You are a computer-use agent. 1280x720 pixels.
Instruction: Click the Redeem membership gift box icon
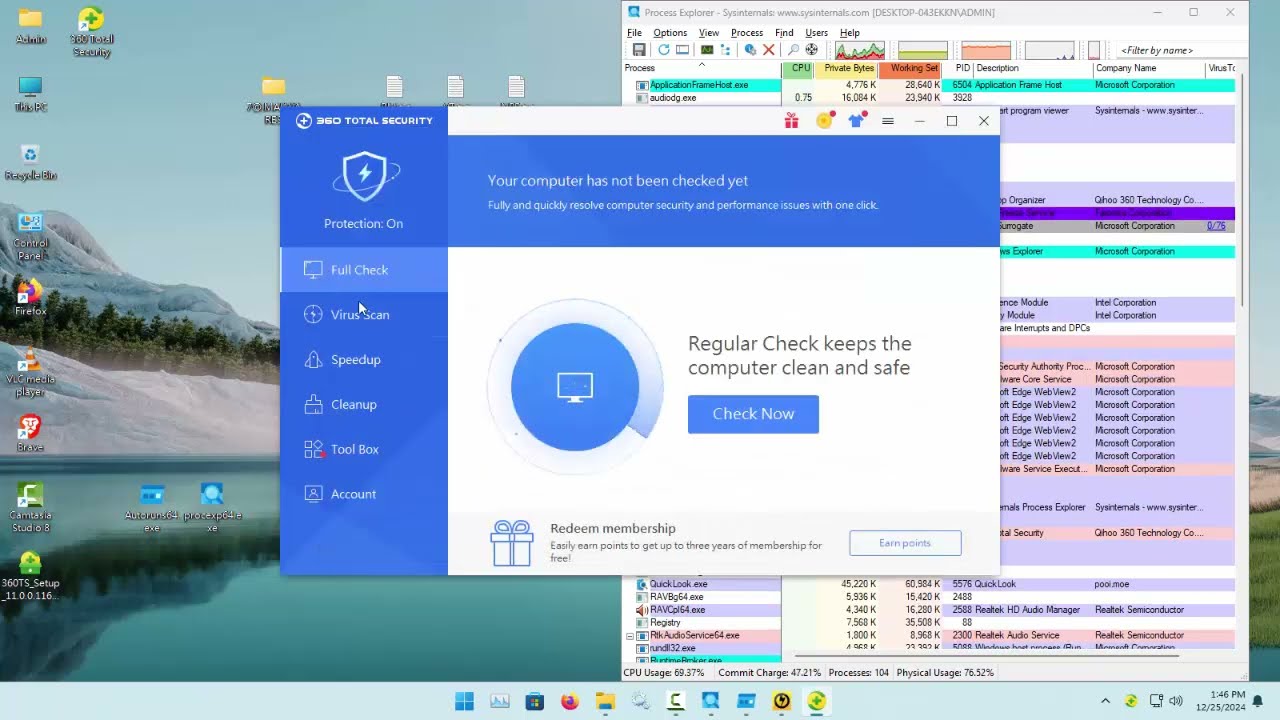[512, 544]
